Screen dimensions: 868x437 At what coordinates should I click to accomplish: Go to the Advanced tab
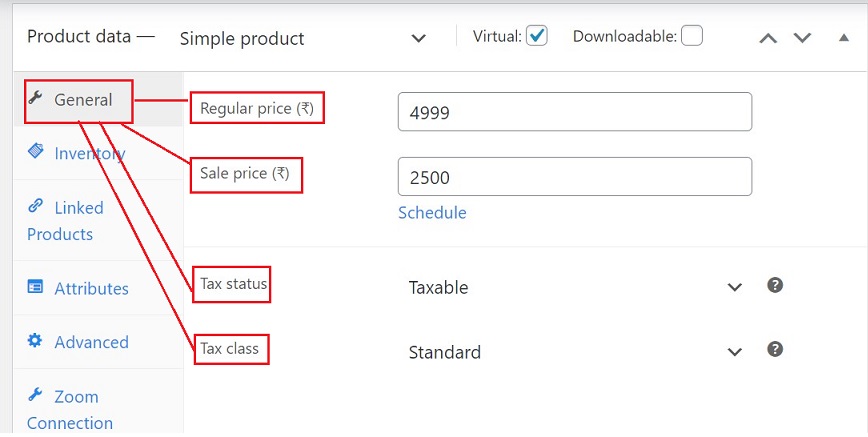(x=91, y=342)
